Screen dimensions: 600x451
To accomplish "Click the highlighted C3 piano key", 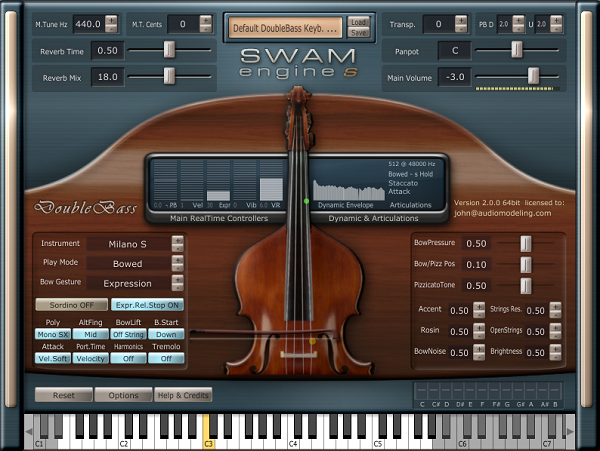I will coord(207,443).
